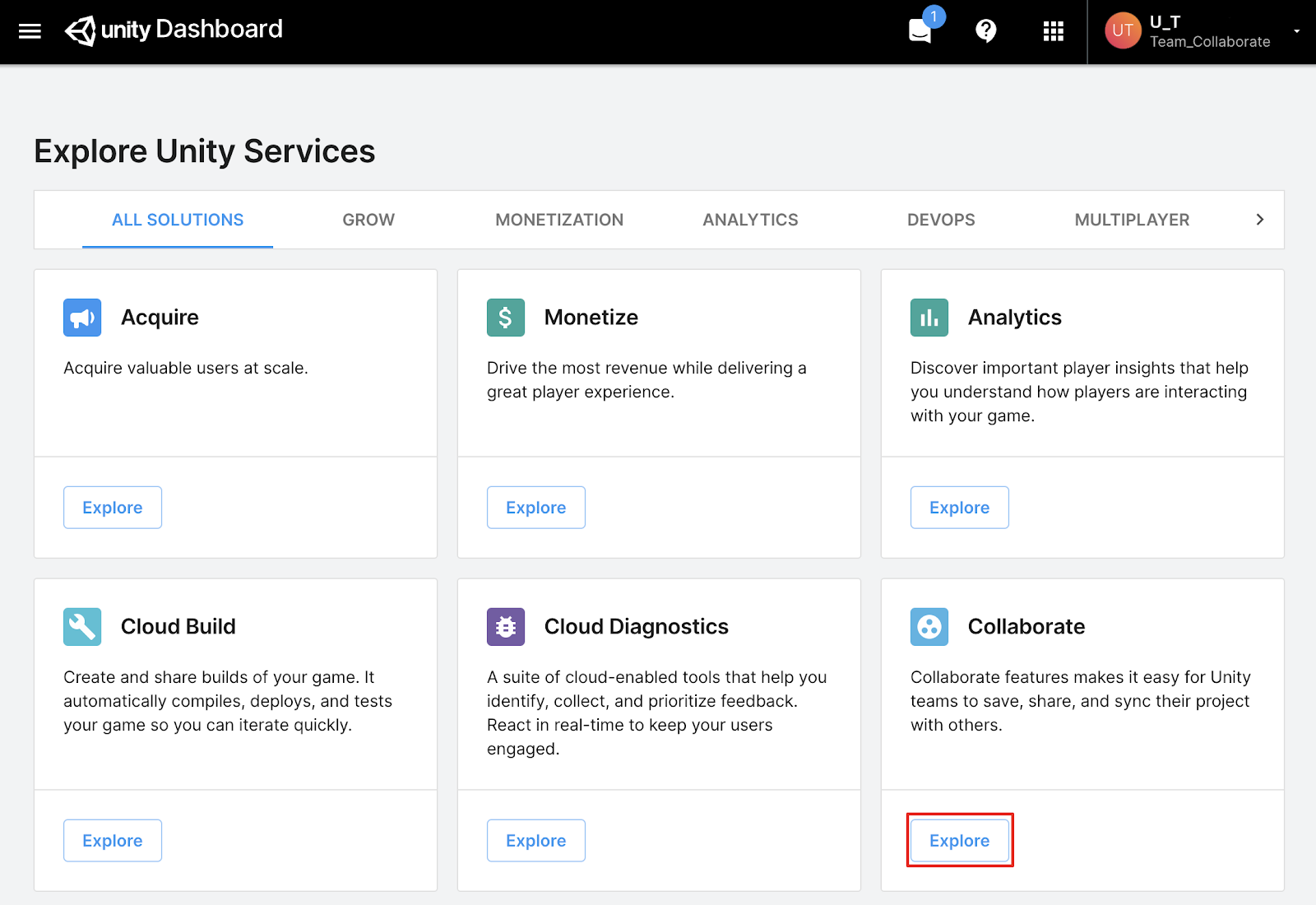Image resolution: width=1316 pixels, height=905 pixels.
Task: Explore the Collaborate service
Action: coord(959,840)
